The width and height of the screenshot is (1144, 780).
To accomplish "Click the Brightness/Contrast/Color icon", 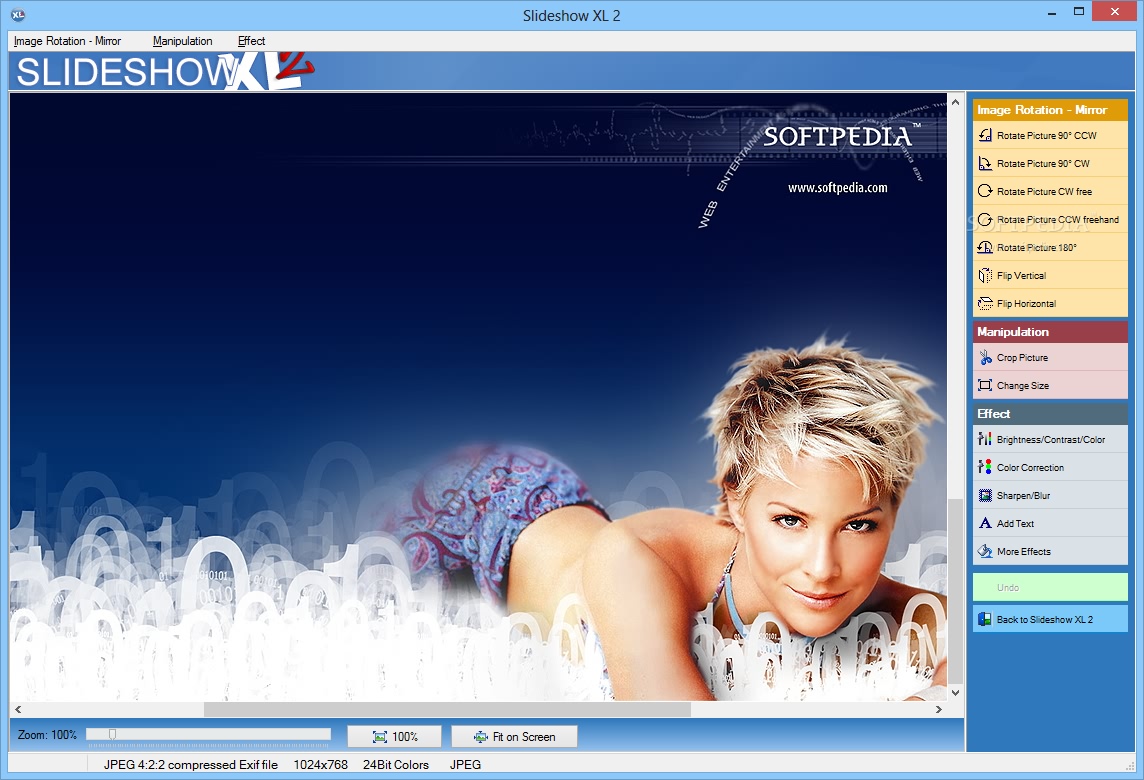I will point(985,439).
